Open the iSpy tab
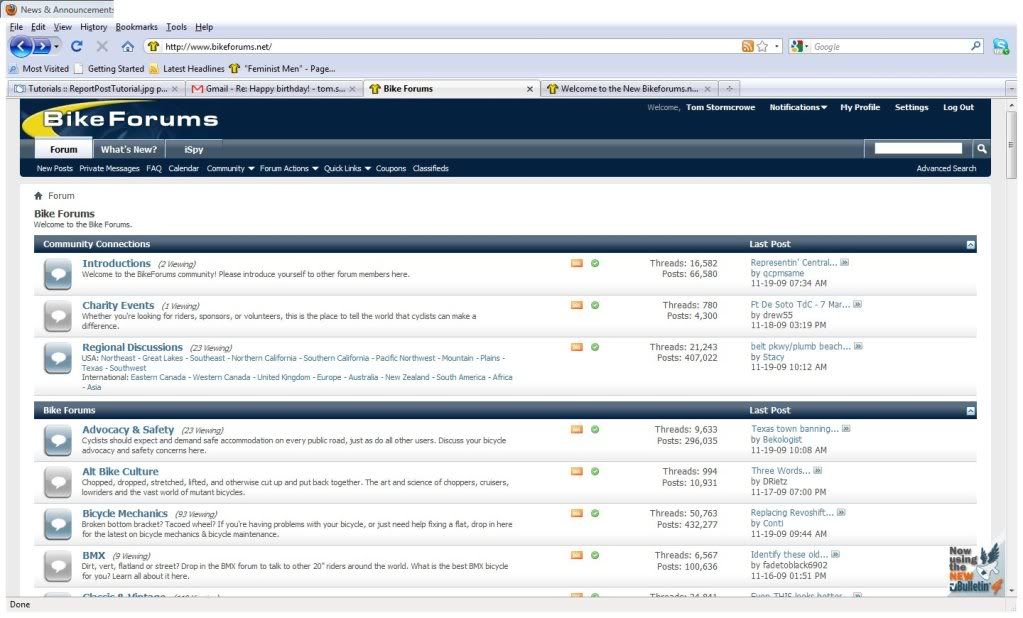1023x618 pixels. [x=194, y=149]
